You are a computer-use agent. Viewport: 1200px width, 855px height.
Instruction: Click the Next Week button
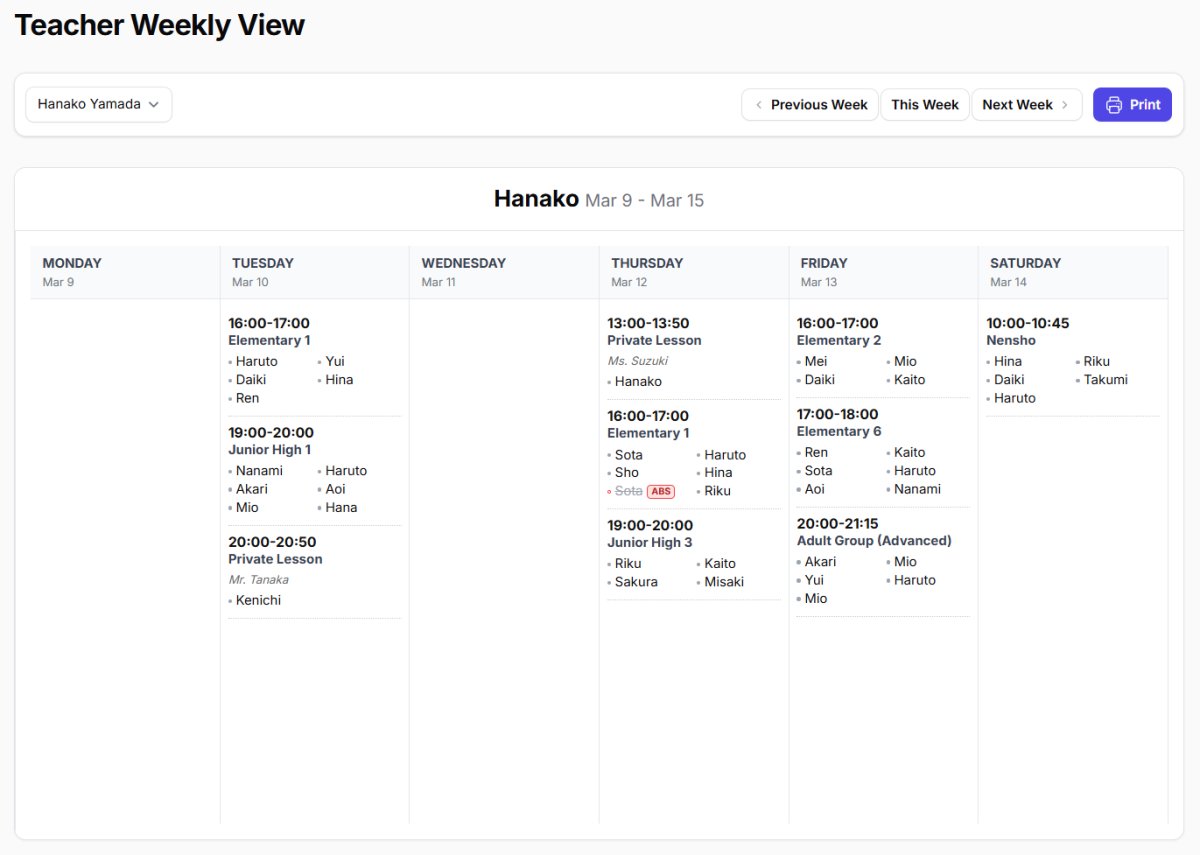coord(1017,104)
